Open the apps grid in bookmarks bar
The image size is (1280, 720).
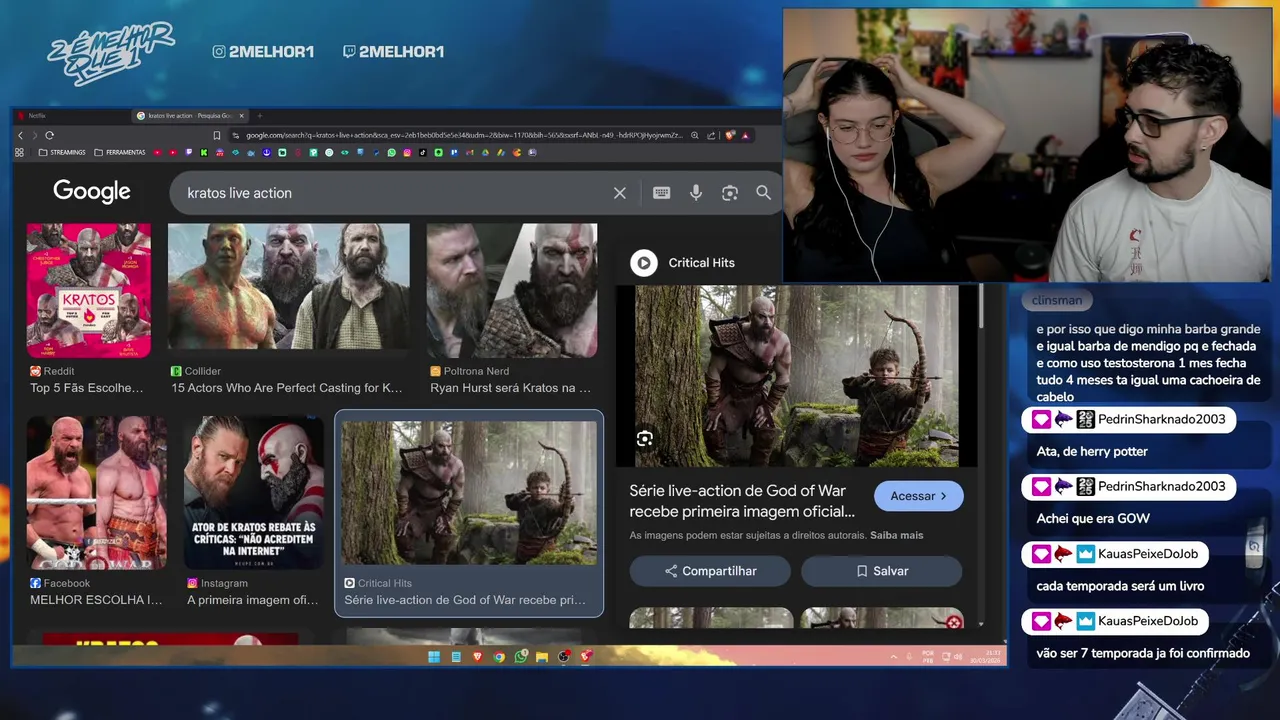[19, 152]
